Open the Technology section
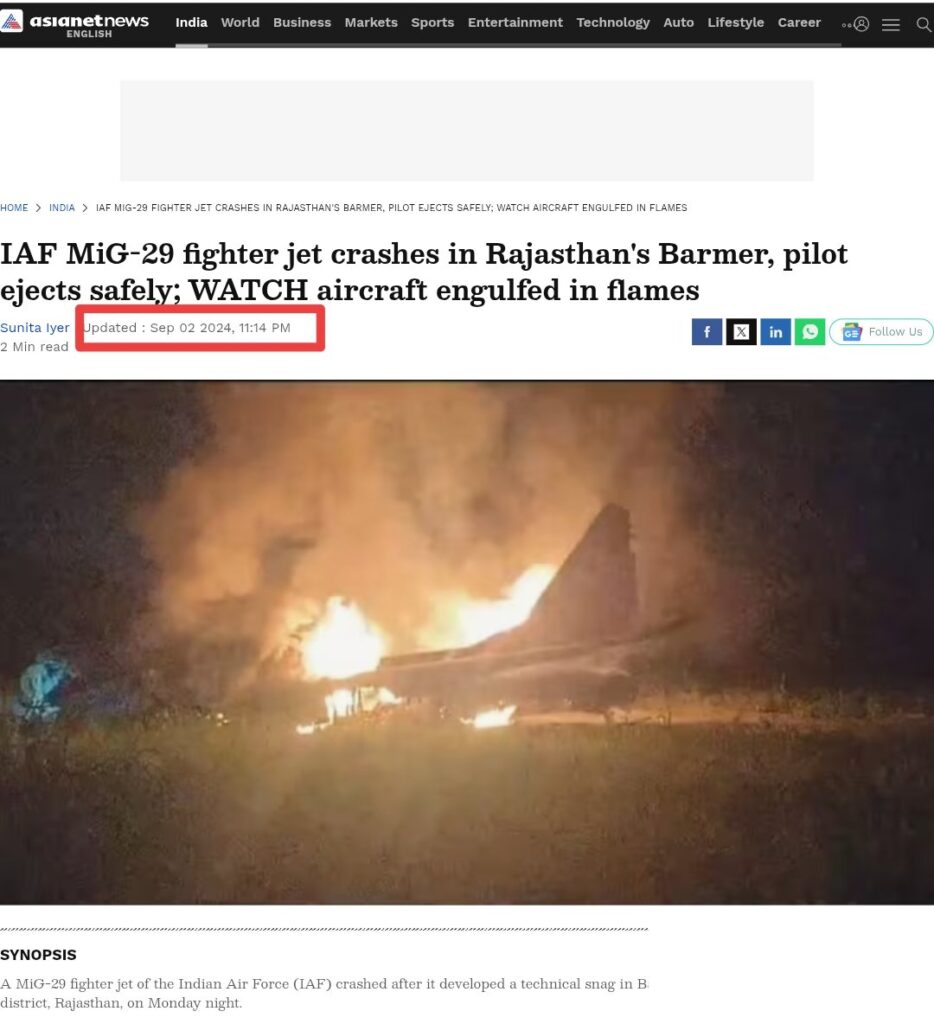The image size is (934, 1024). point(613,23)
